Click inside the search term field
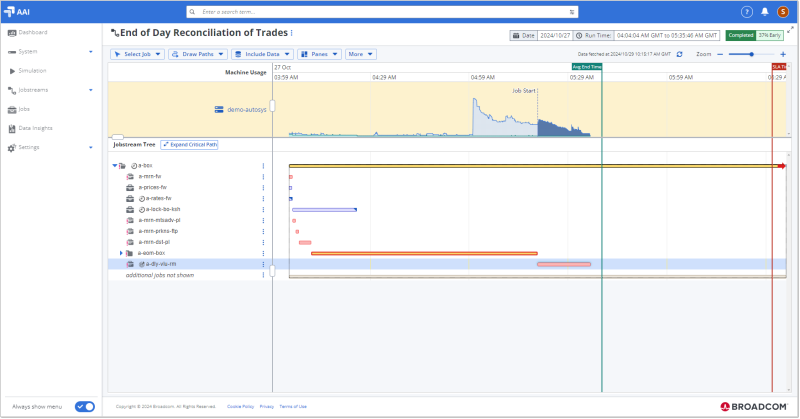The width and height of the screenshot is (800, 419). click(x=383, y=12)
